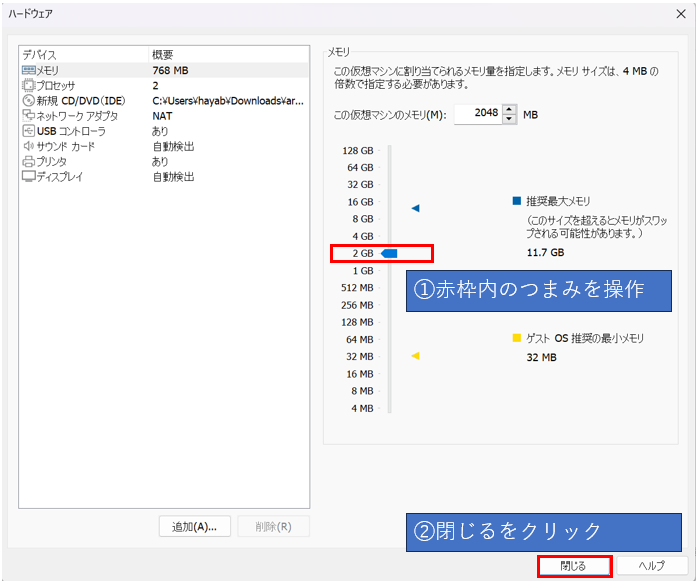The image size is (699, 584).
Task: Click the blue recommended maximum memory marker
Action: click(x=415, y=208)
